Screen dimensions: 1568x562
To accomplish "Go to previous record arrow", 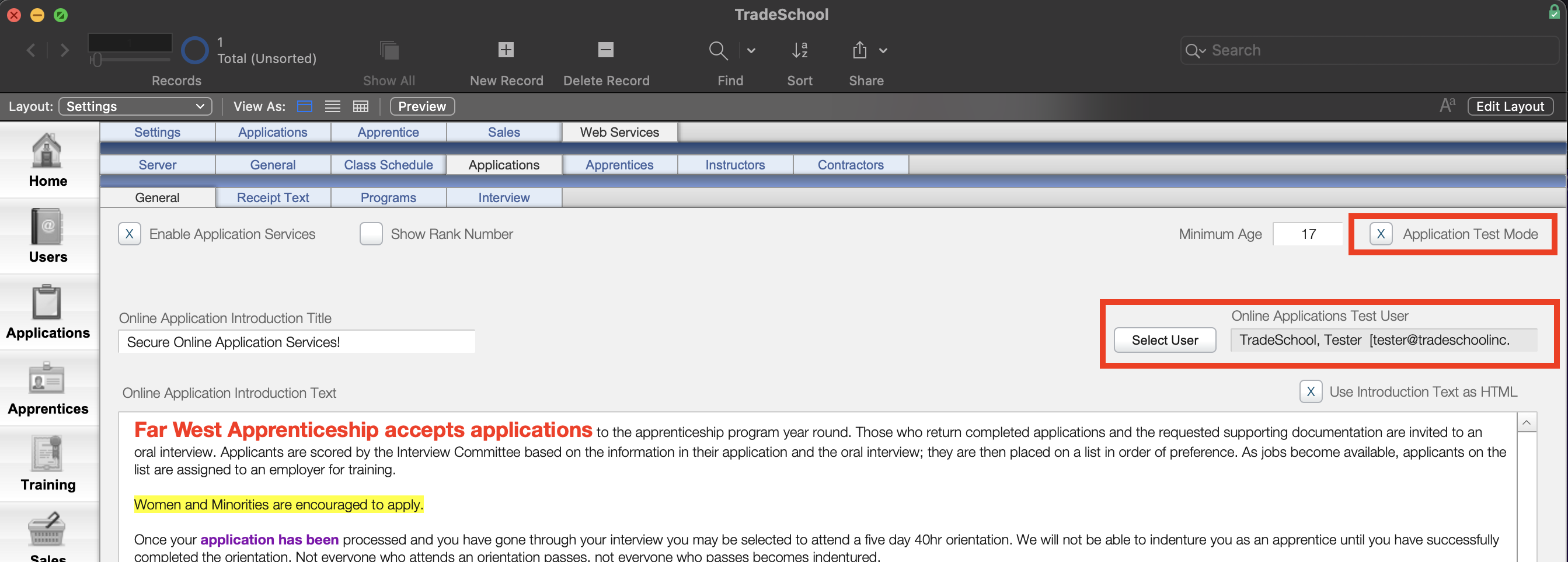I will (31, 51).
